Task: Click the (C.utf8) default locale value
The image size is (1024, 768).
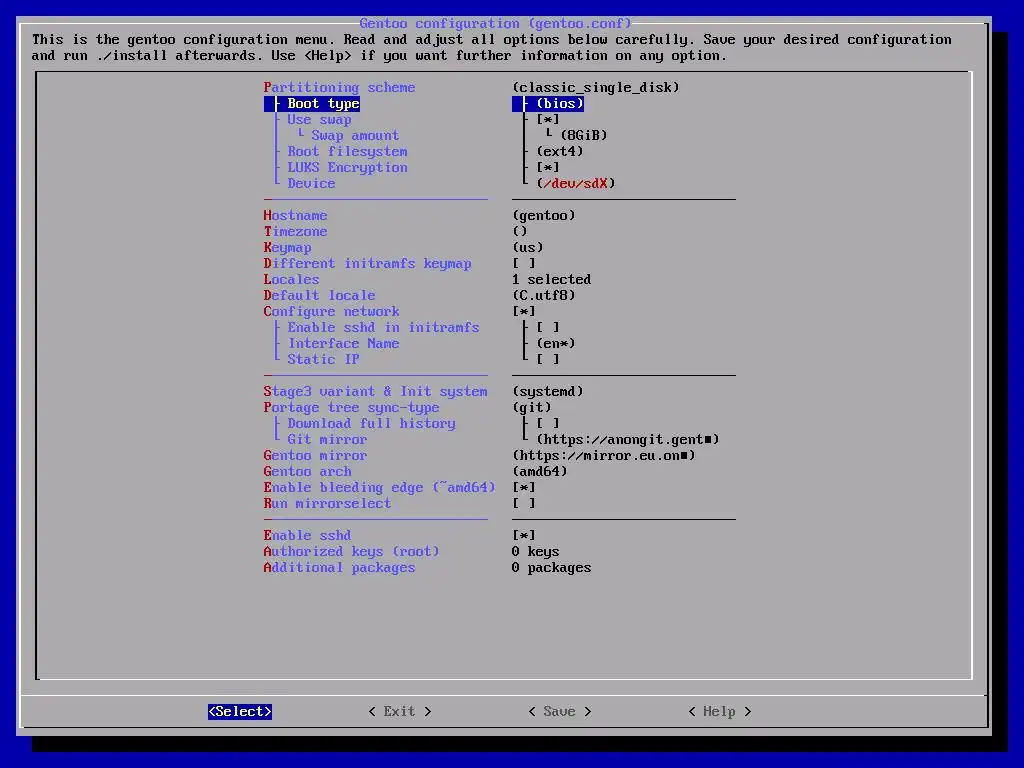Action: (544, 295)
